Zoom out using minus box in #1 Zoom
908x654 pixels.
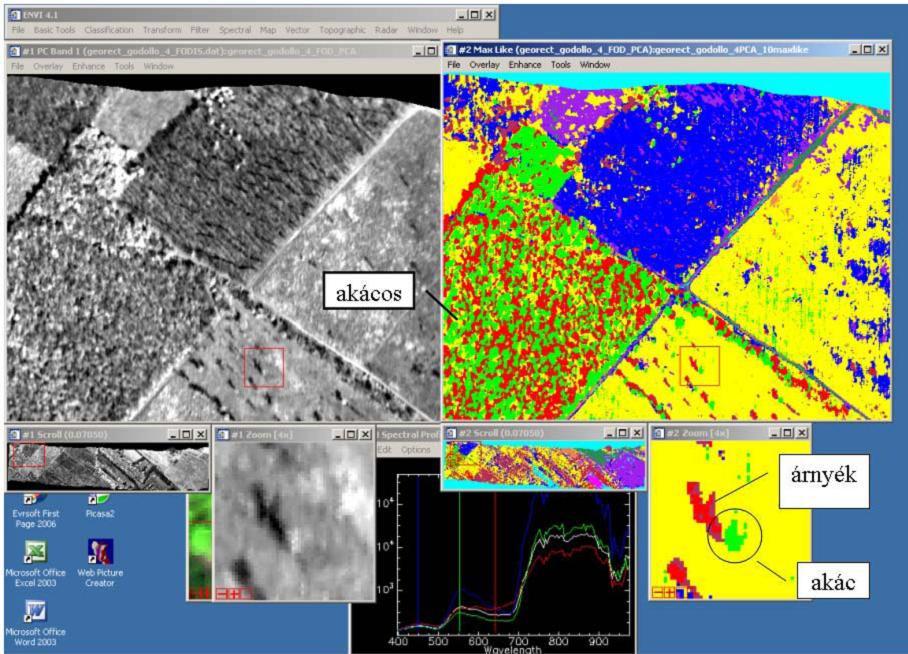click(221, 593)
